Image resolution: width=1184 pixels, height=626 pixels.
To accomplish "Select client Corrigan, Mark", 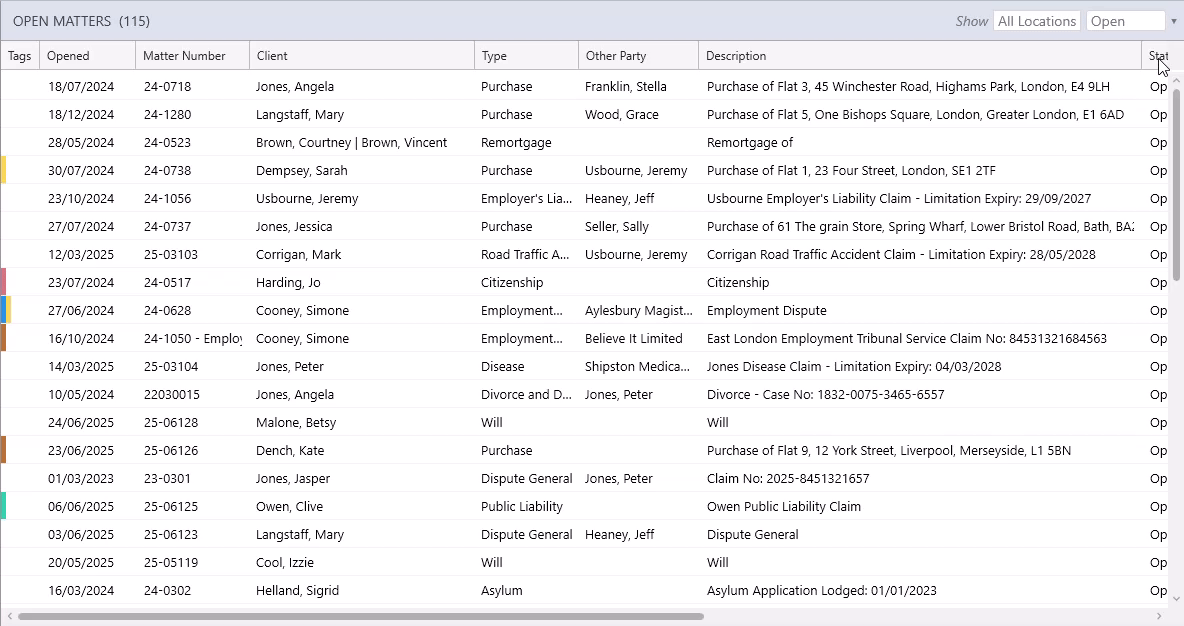I will 298,254.
